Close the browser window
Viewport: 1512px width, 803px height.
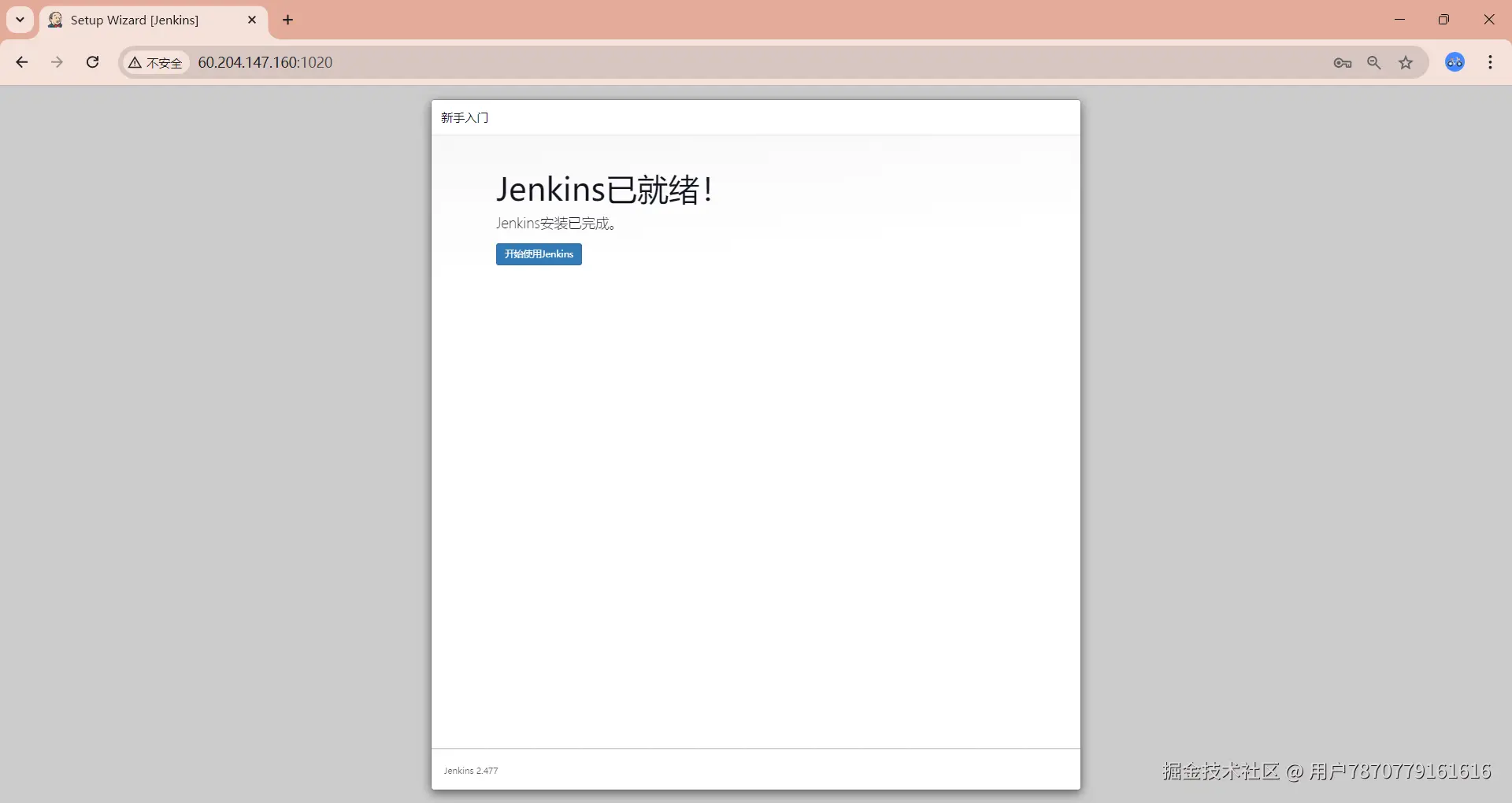[1488, 20]
